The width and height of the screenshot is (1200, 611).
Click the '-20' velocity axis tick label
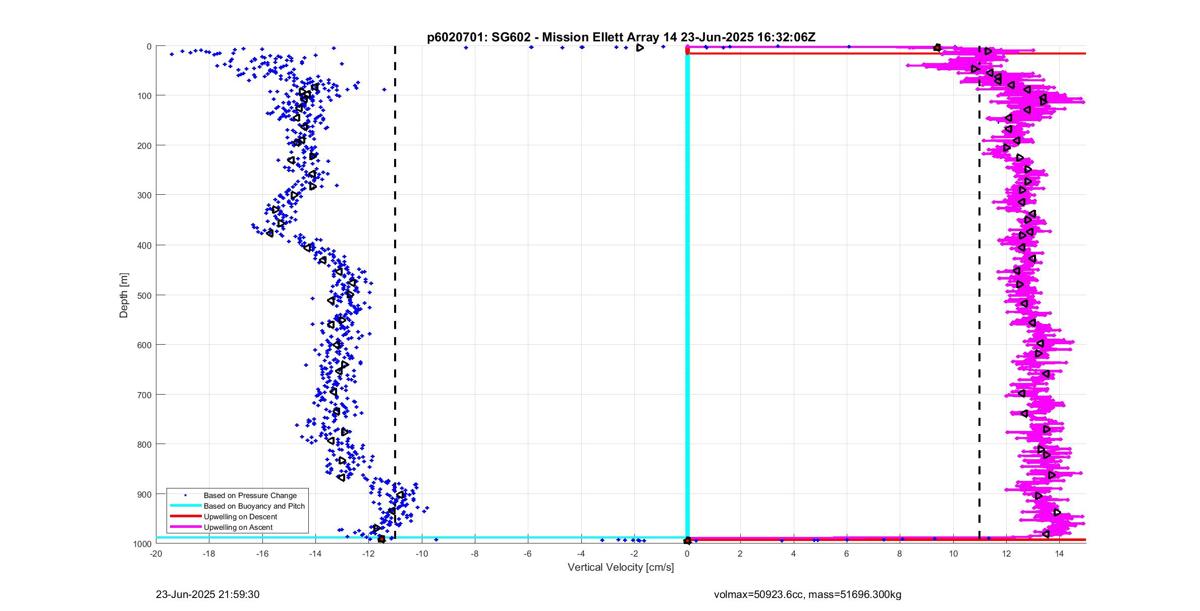[x=156, y=553]
